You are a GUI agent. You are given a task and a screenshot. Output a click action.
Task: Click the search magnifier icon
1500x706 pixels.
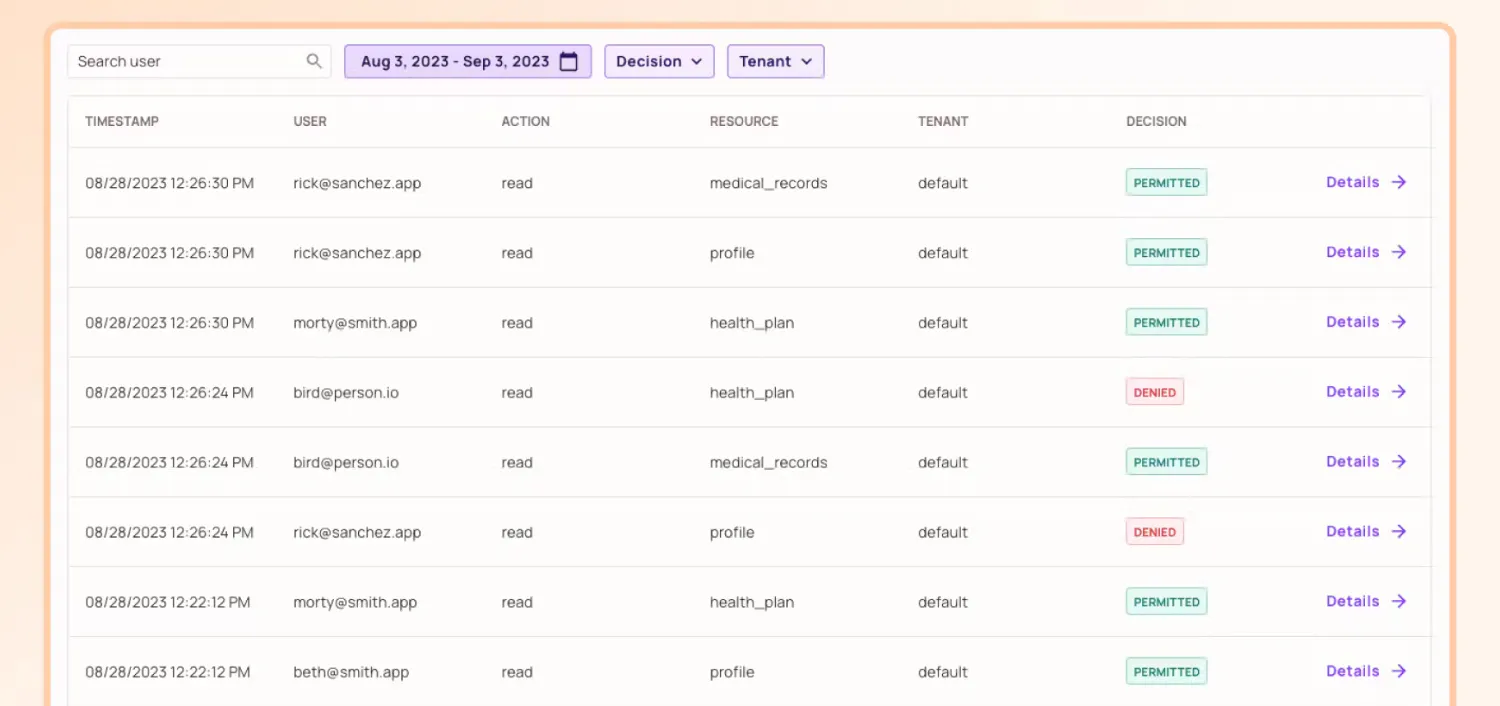[x=314, y=61]
